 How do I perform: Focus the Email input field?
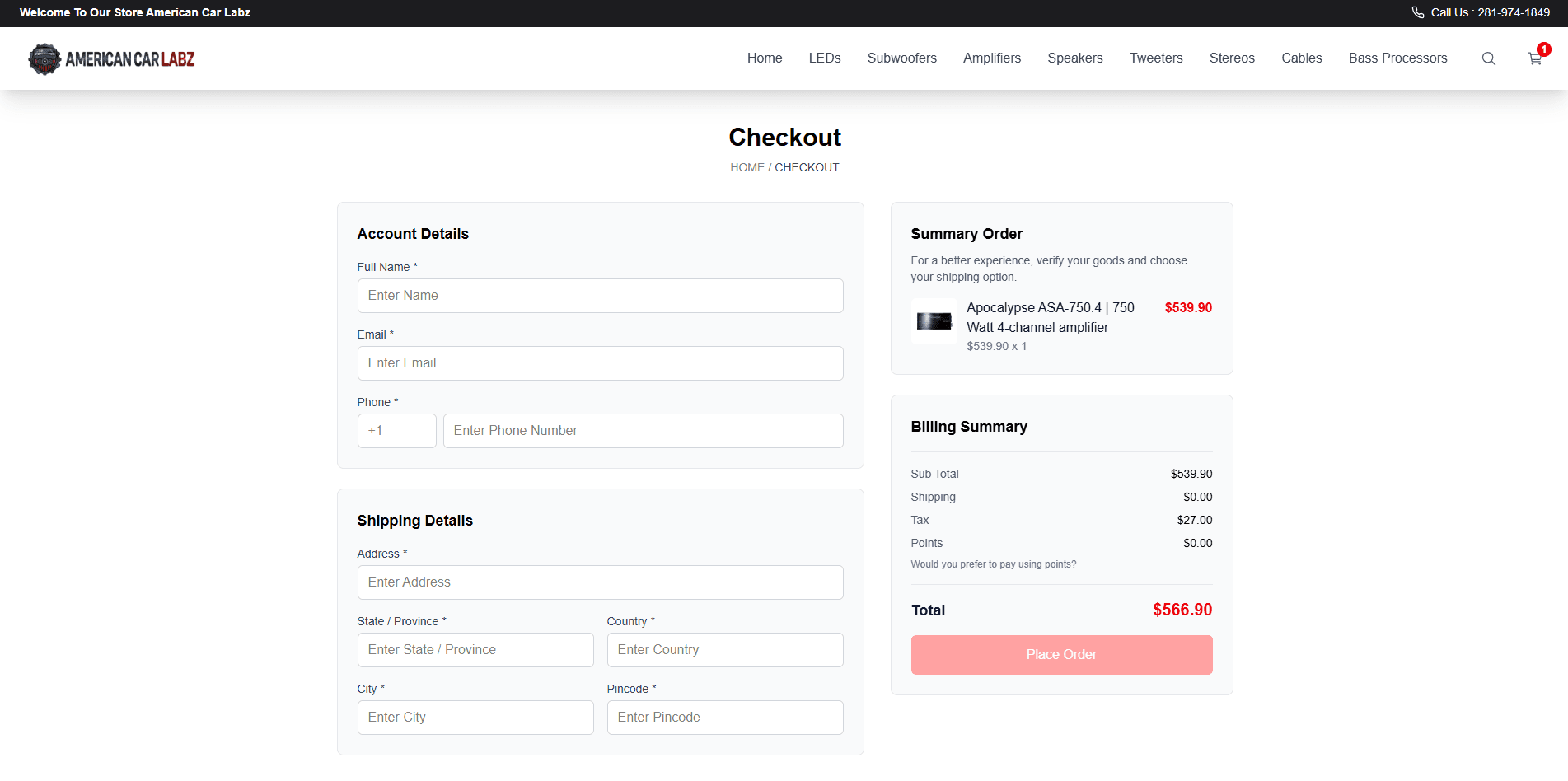600,363
